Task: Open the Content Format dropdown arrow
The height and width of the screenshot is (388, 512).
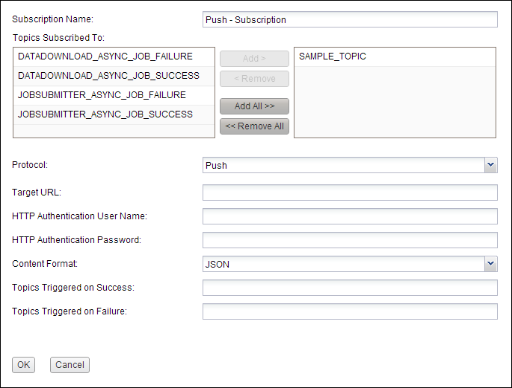Action: coord(490,264)
